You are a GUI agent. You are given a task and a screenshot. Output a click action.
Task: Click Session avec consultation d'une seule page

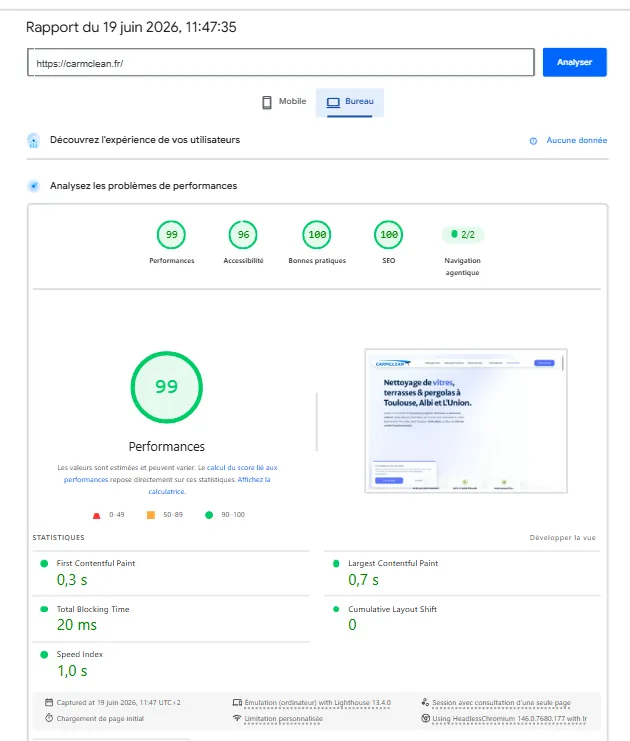pos(501,703)
